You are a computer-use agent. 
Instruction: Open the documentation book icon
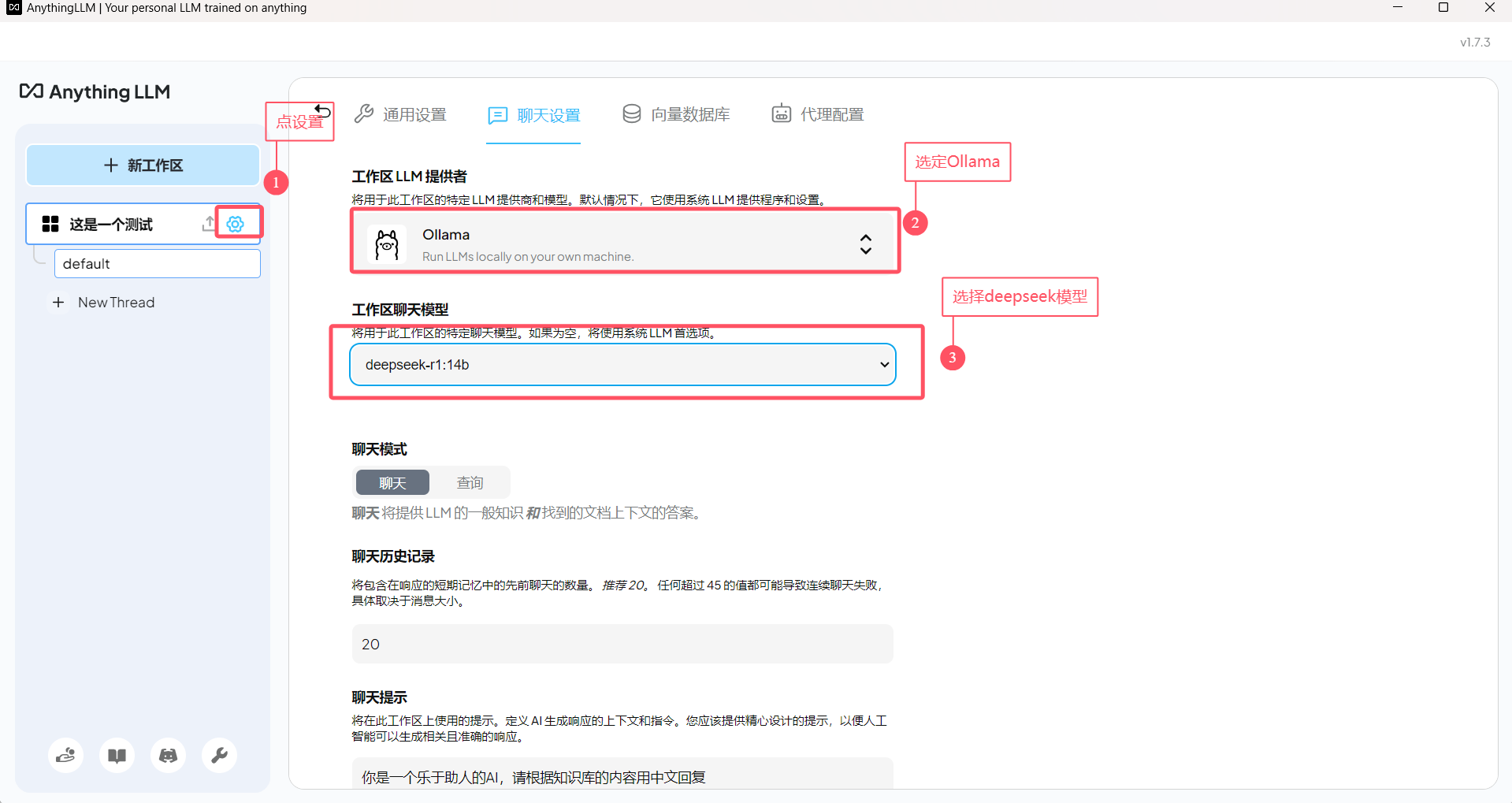coord(117,756)
